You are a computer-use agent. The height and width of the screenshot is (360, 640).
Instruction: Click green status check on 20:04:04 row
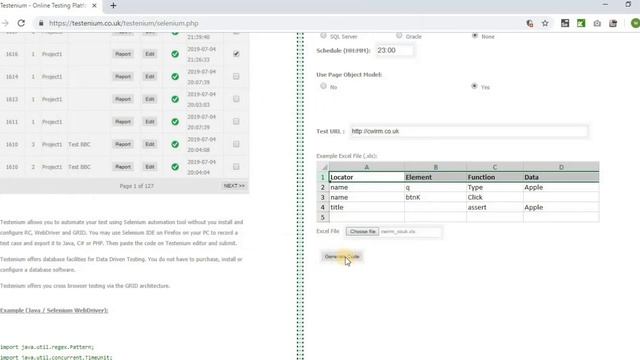(175, 167)
